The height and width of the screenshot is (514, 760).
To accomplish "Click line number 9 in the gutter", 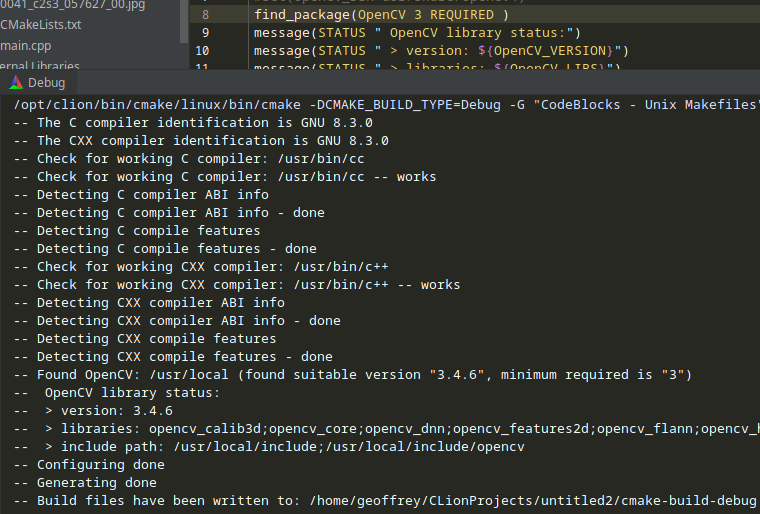I will point(205,33).
